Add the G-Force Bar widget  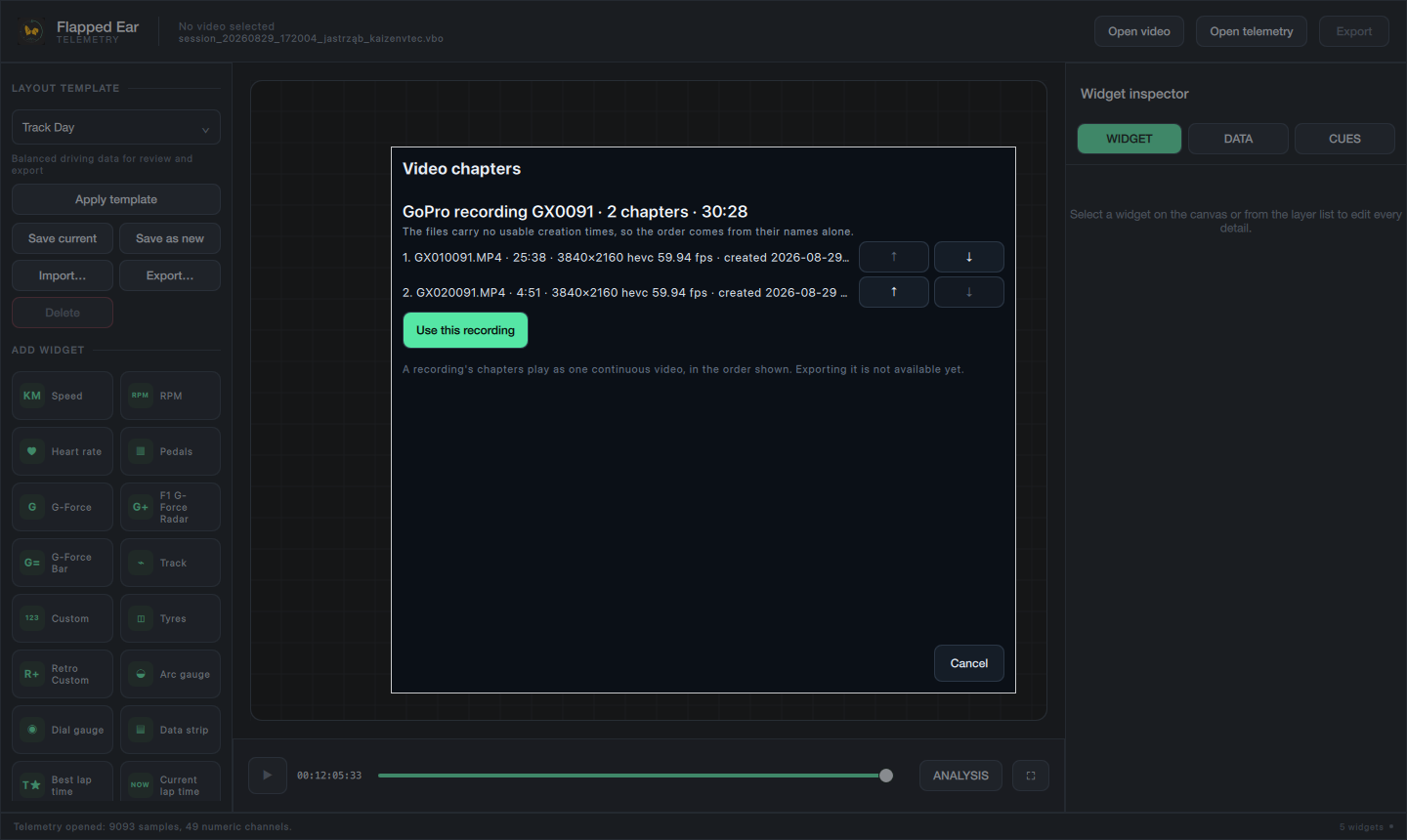coord(63,563)
